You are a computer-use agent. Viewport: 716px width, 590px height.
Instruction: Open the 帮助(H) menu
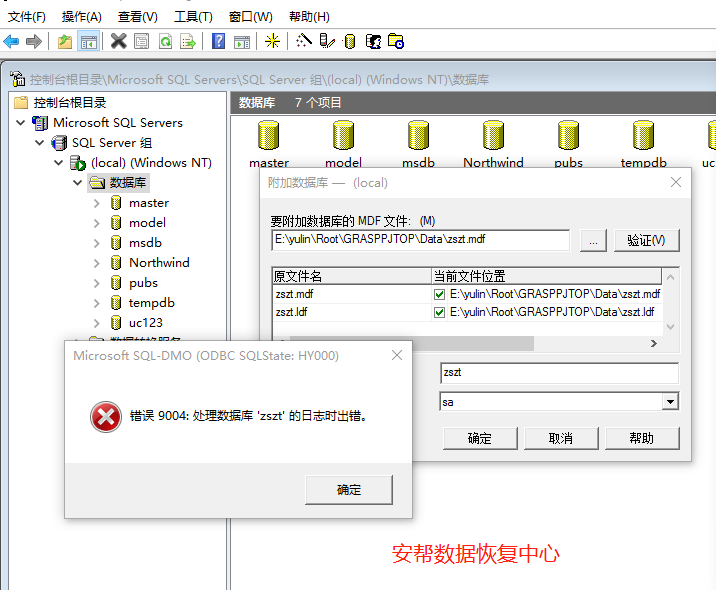click(x=309, y=17)
